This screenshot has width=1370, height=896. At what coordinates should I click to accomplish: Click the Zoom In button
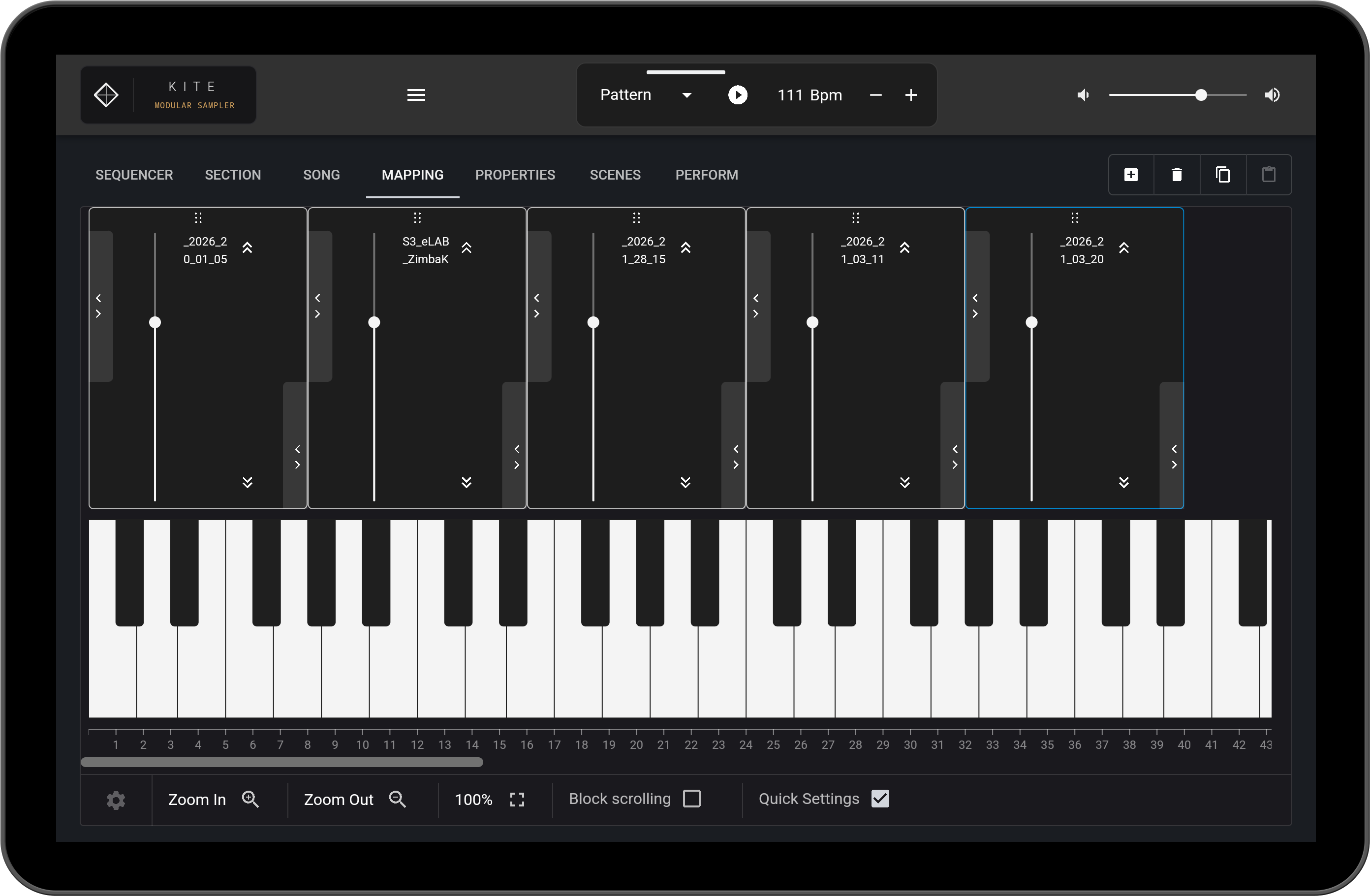pos(213,800)
